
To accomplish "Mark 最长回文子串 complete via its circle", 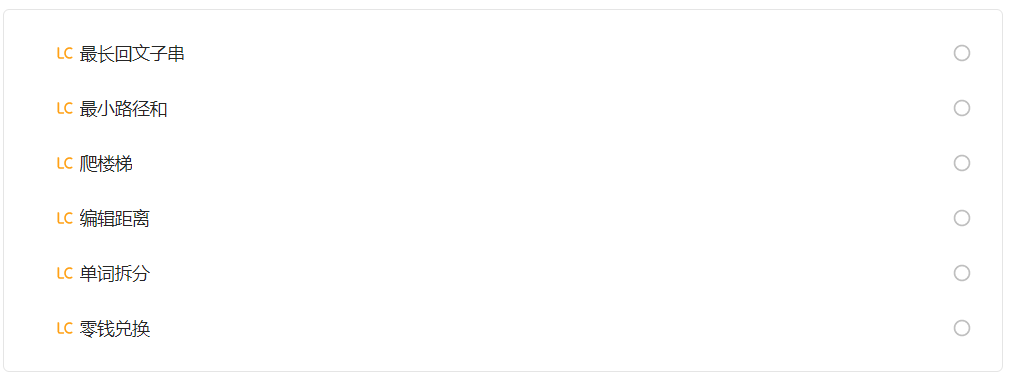I will point(962,53).
